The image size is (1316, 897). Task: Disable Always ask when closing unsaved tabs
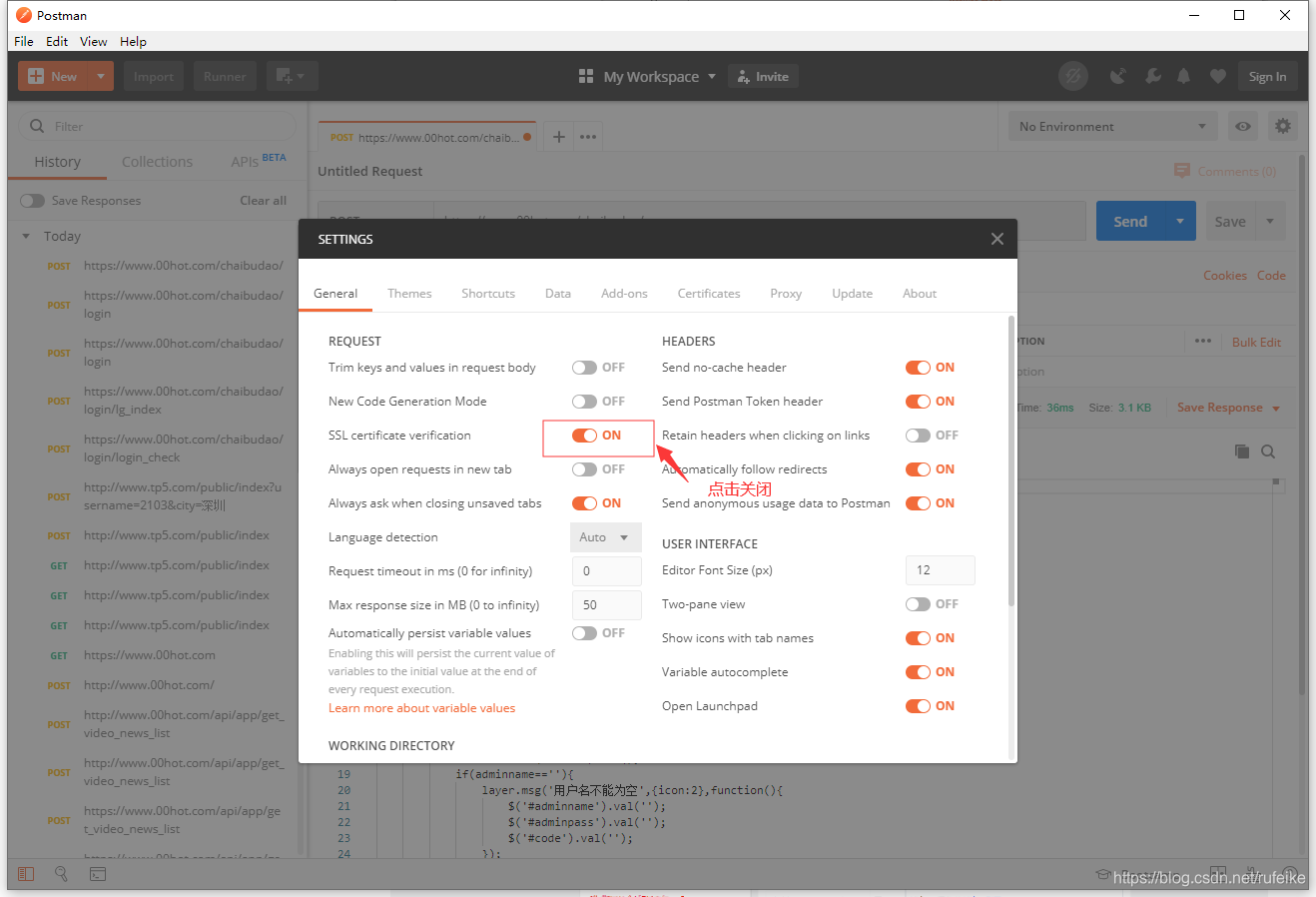[x=584, y=503]
